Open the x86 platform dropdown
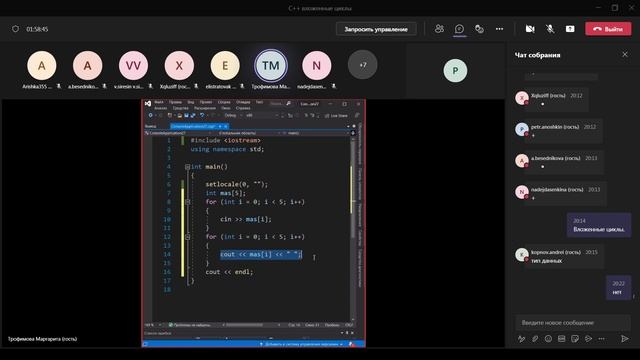This screenshot has height=360, width=640. click(x=262, y=116)
